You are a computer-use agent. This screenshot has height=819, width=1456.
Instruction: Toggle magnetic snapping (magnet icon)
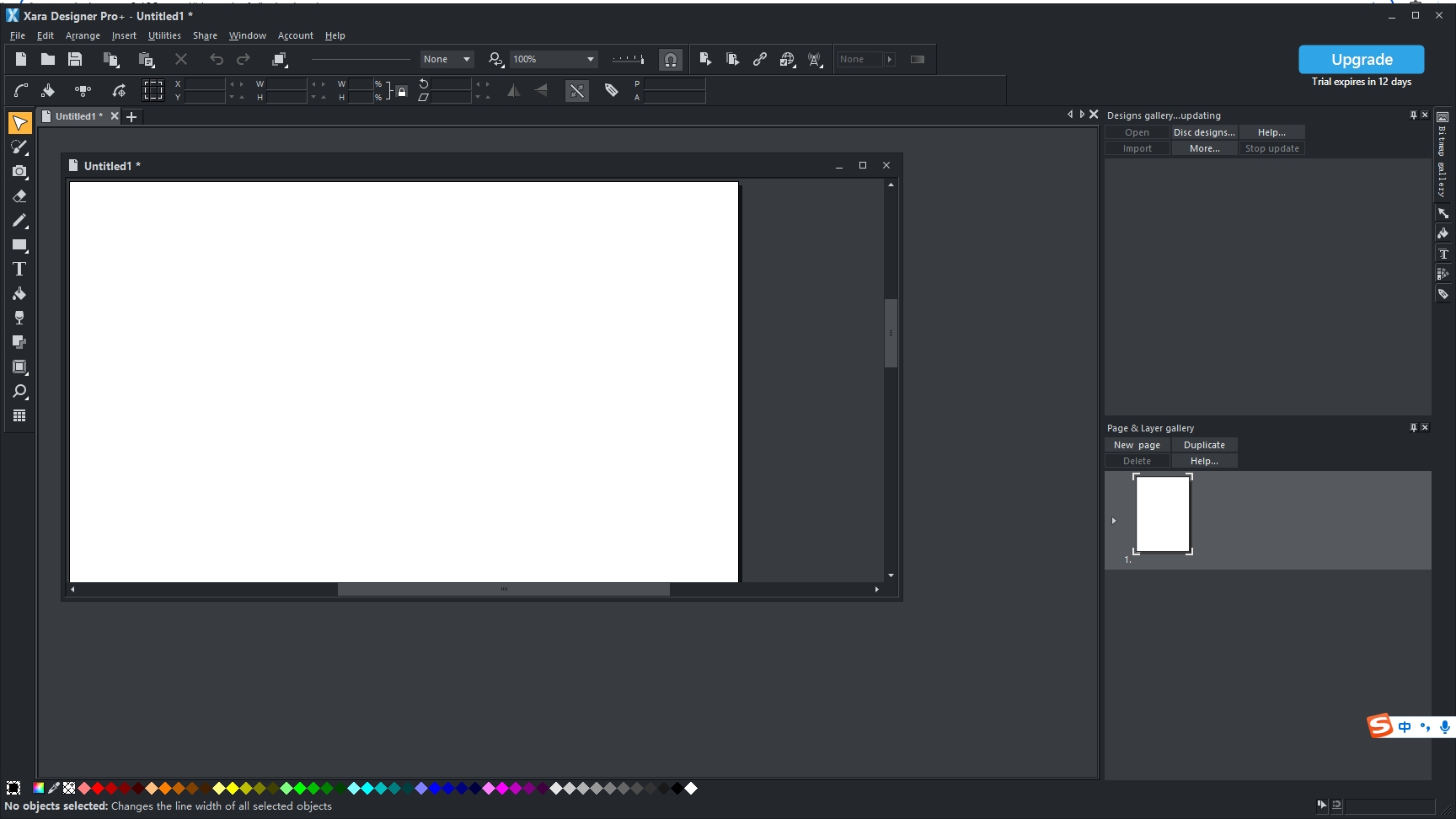pos(670,60)
